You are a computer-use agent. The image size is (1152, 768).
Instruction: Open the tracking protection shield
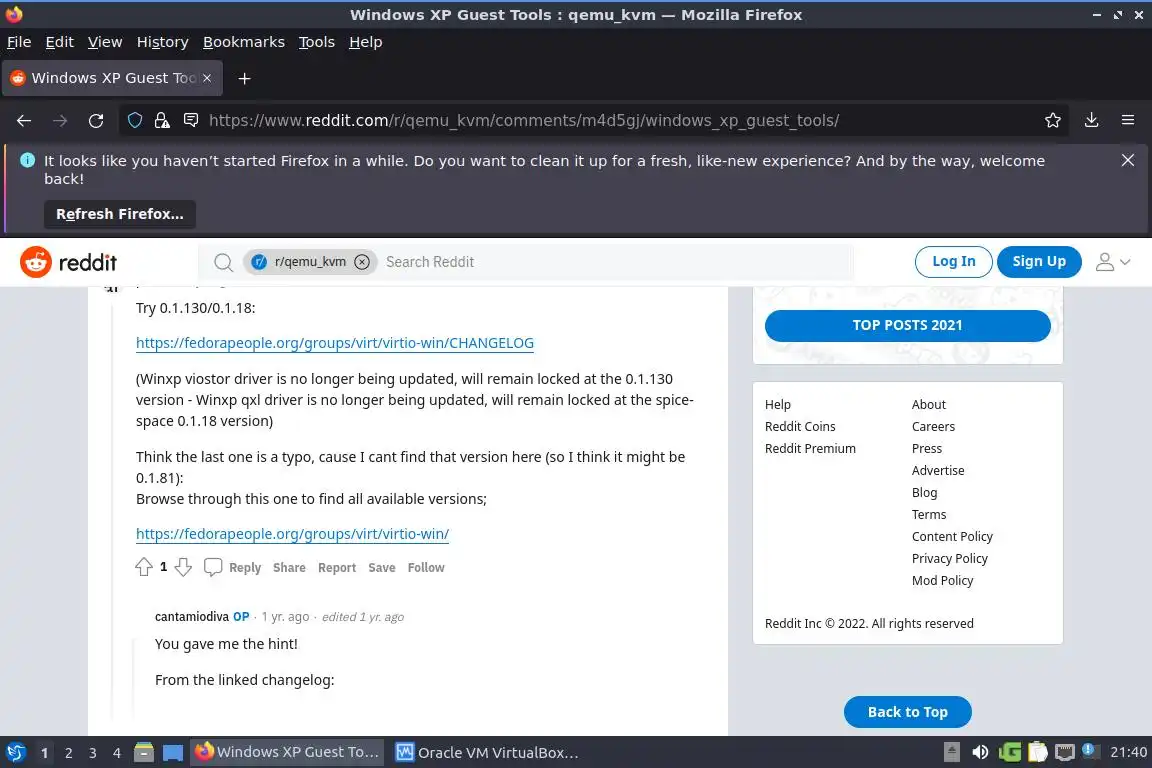[x=135, y=121]
